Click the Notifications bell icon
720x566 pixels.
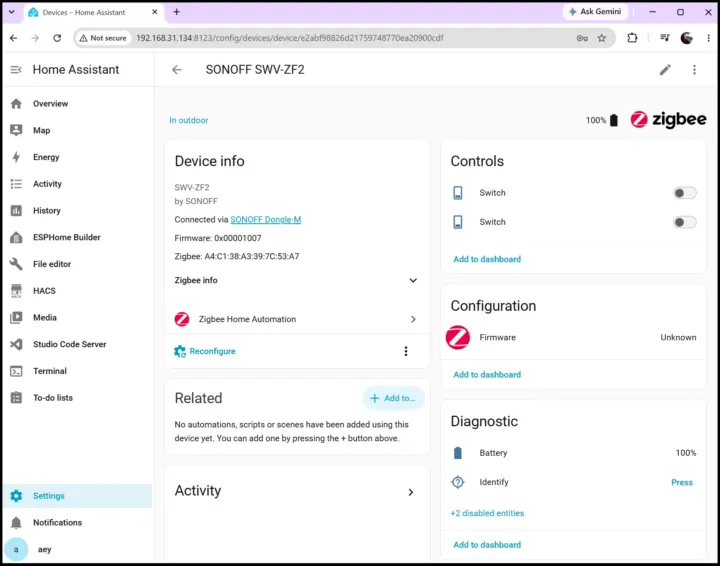(x=16, y=522)
